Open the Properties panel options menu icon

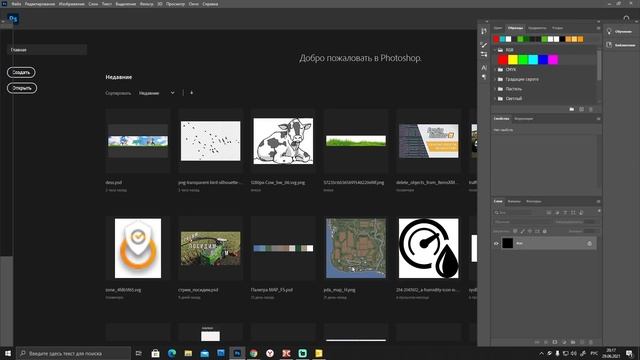[x=598, y=119]
